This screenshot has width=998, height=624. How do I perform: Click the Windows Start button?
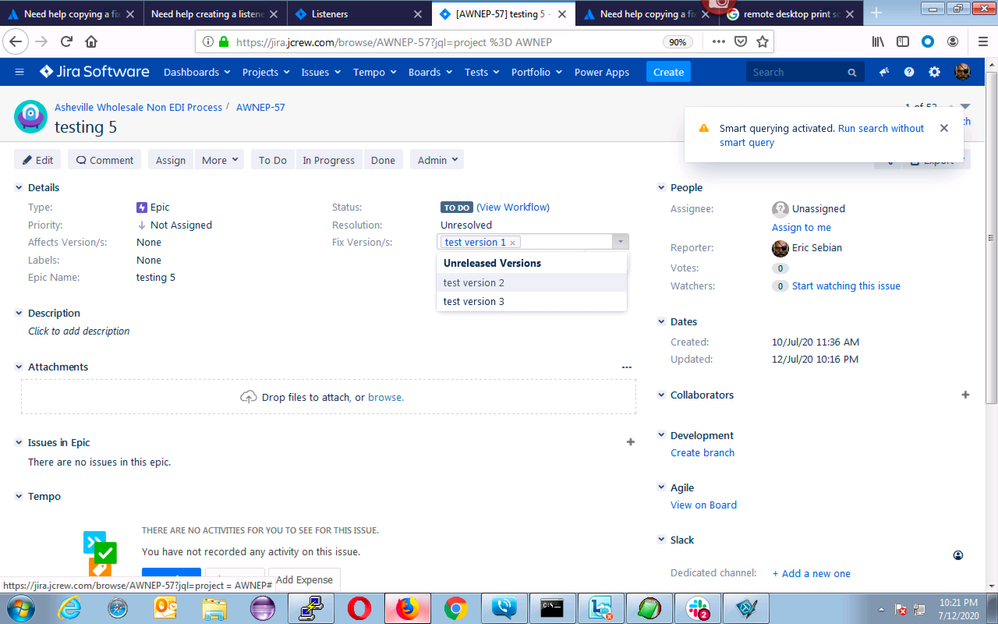(21, 608)
